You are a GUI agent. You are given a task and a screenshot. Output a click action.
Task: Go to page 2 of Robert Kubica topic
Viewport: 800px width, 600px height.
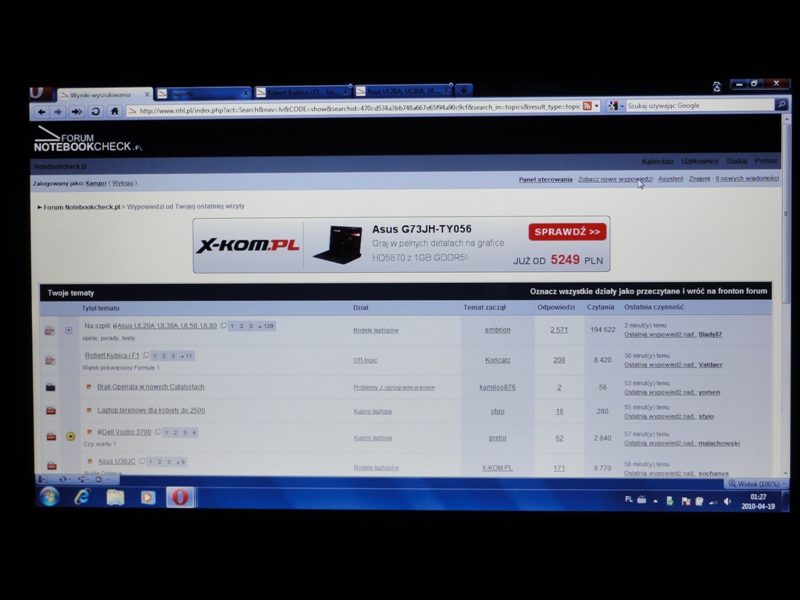(x=164, y=356)
